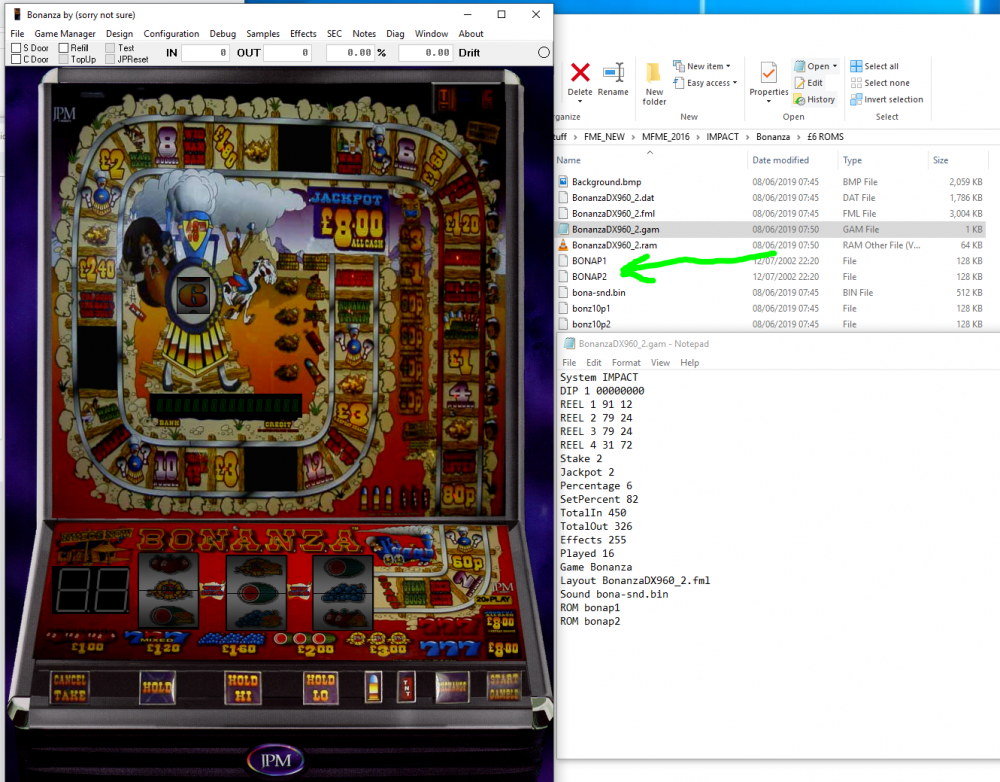Click the Select none icon
The width and height of the screenshot is (1000, 782).
coord(856,82)
